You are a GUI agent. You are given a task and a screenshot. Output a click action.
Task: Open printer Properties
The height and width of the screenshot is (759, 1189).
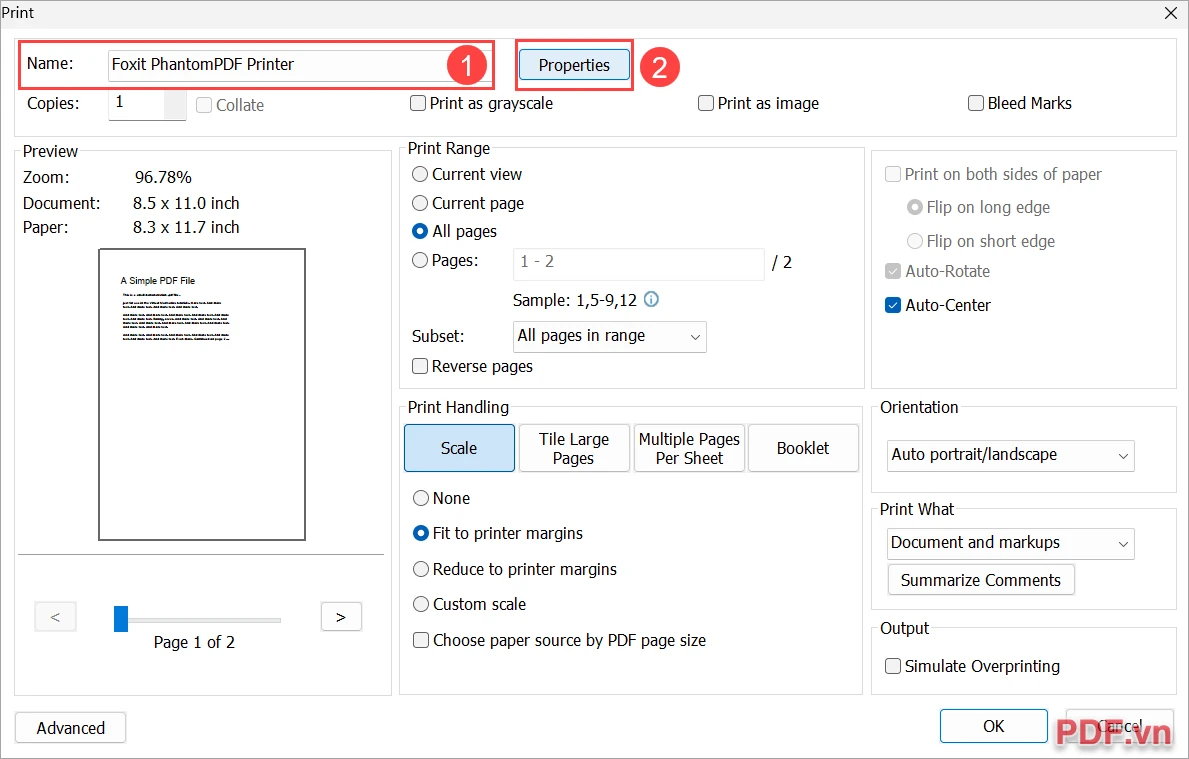point(574,65)
